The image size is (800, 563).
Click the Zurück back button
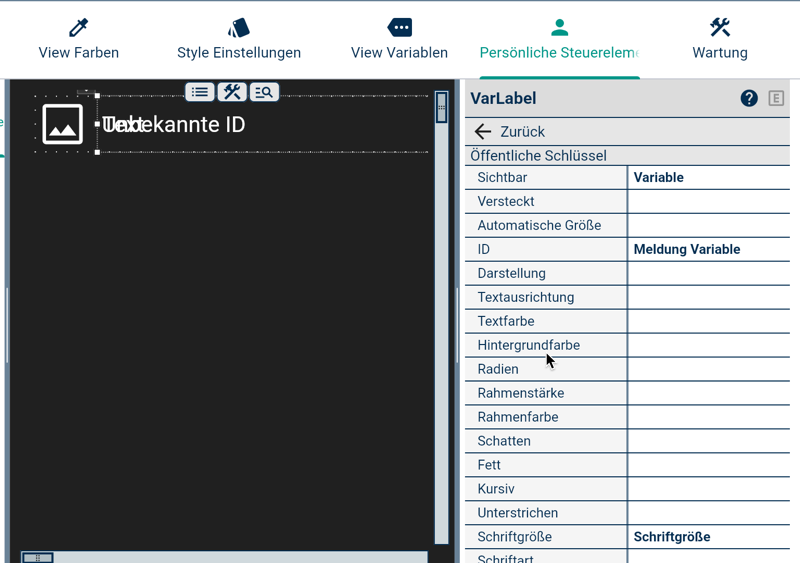522,132
